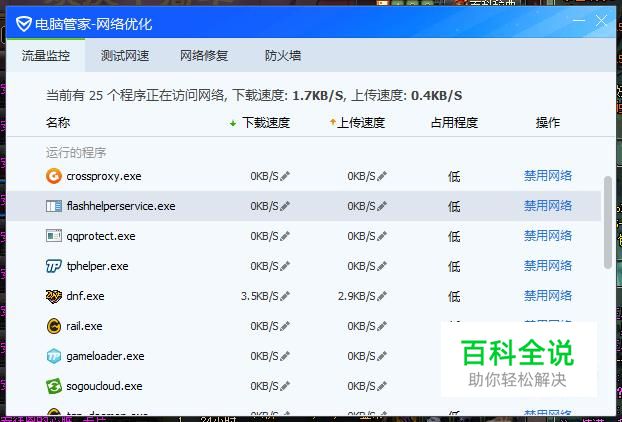Click the flashhelperservice.exe program icon

[x=54, y=206]
